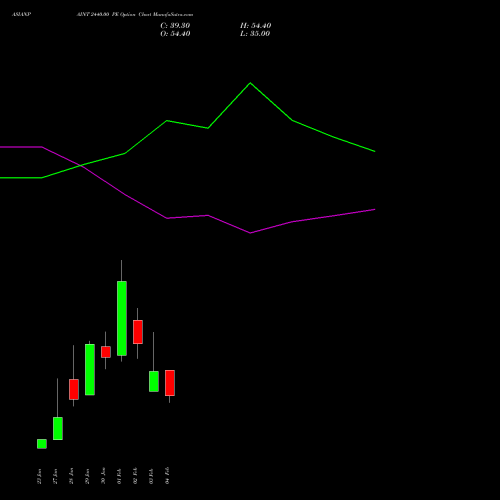
Task: Select the ASIANP symbol text in header
Action: pyautogui.click(x=22, y=15)
